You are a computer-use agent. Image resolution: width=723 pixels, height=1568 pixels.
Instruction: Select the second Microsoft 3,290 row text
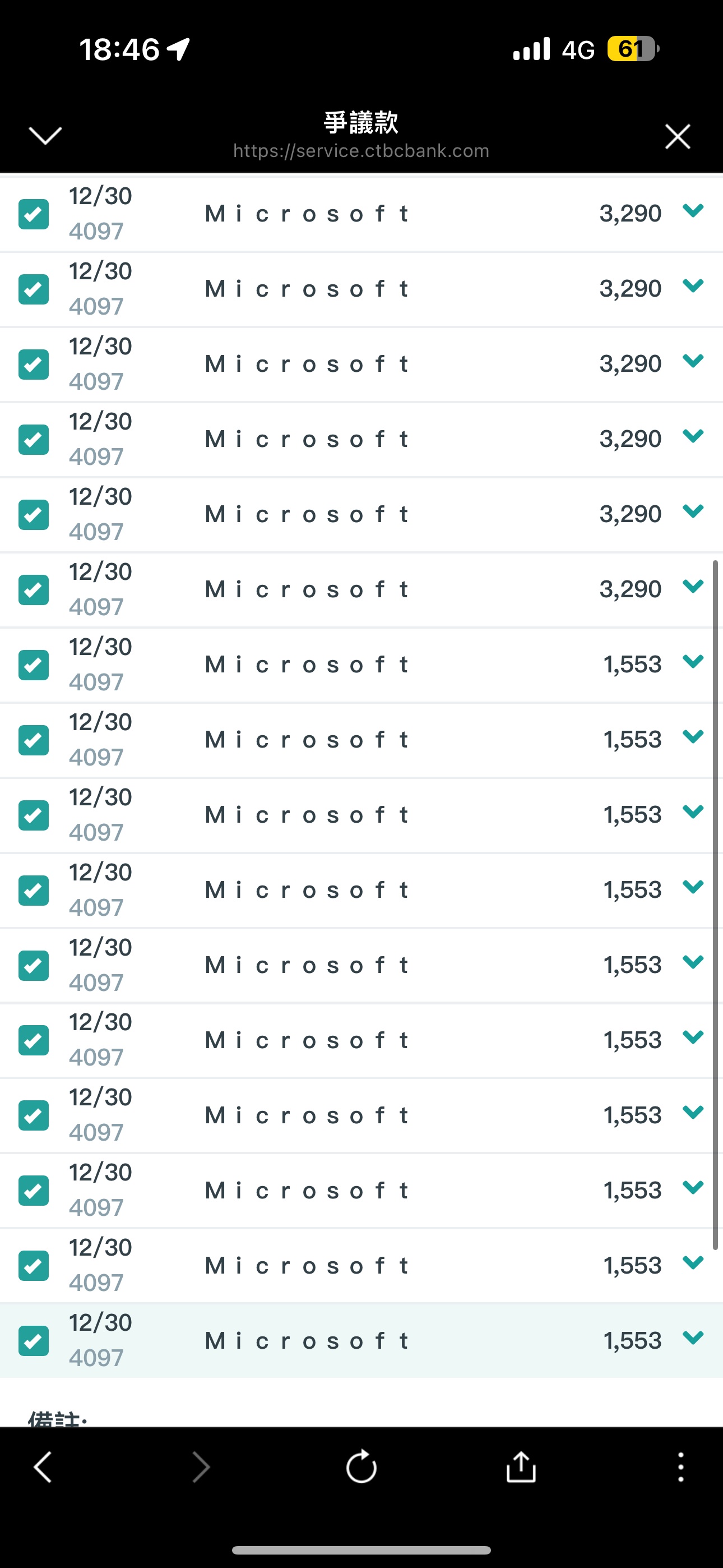[x=307, y=288]
